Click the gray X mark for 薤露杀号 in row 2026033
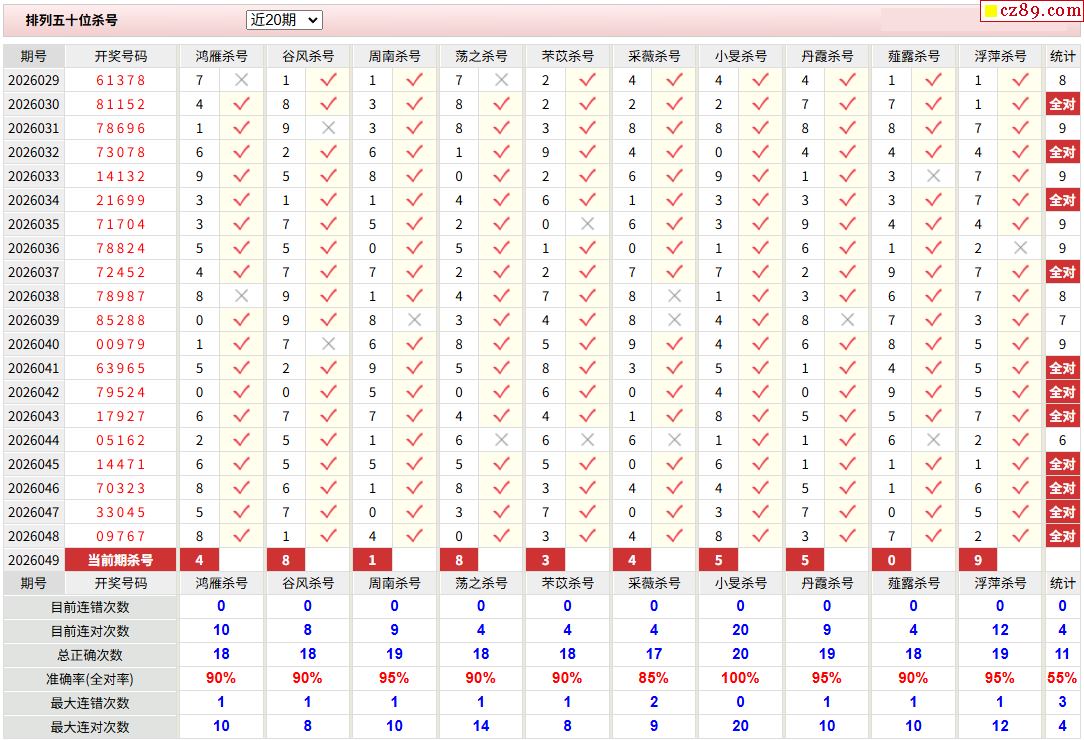Viewport: 1084px width, 740px height. tap(933, 176)
